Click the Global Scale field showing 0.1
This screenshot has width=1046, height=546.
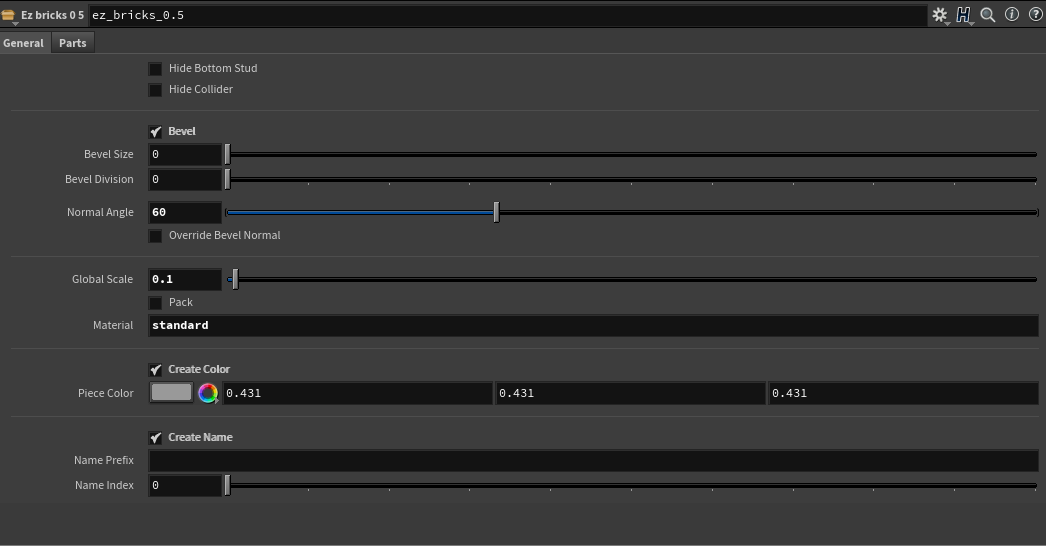[x=185, y=280]
